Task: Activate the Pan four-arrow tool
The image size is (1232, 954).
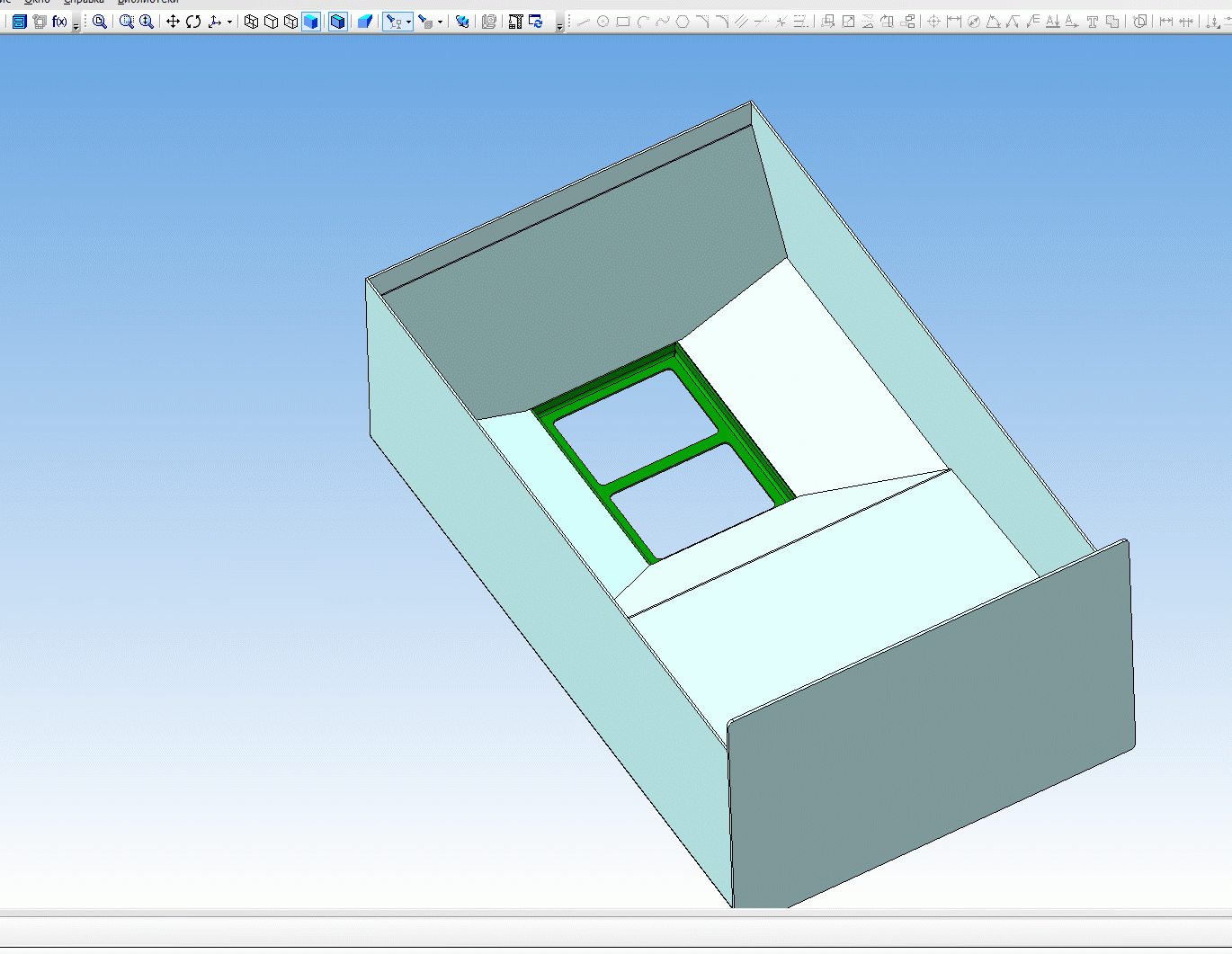Action: 173,22
